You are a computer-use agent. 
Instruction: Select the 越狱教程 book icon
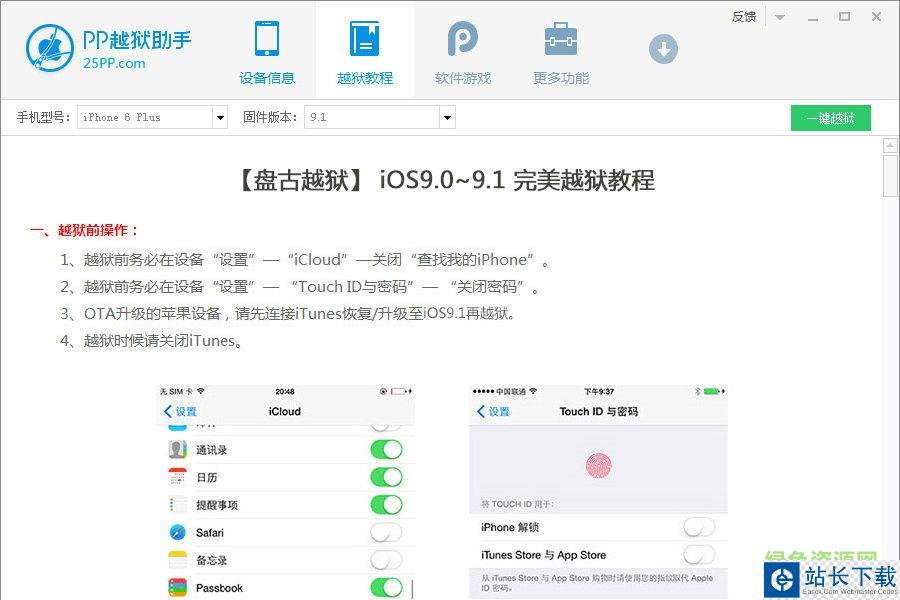[365, 40]
